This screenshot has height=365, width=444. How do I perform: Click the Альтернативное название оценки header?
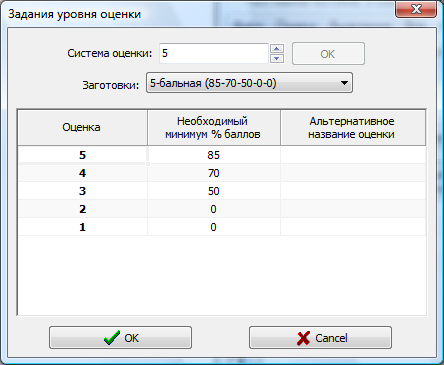click(x=353, y=127)
